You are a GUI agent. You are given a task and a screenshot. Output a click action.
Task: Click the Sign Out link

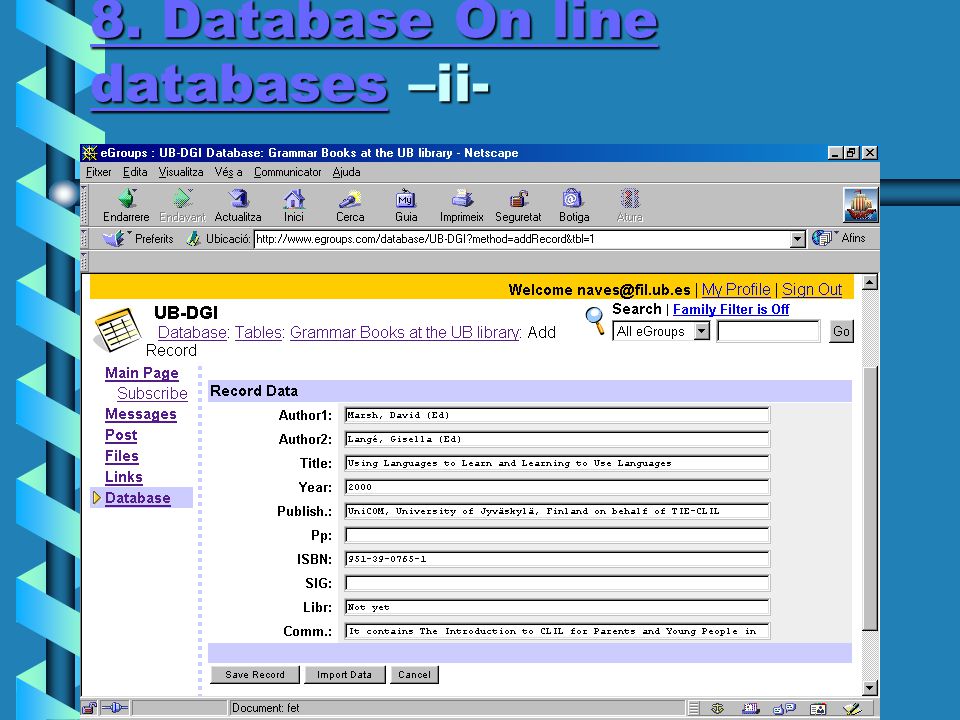tap(812, 290)
